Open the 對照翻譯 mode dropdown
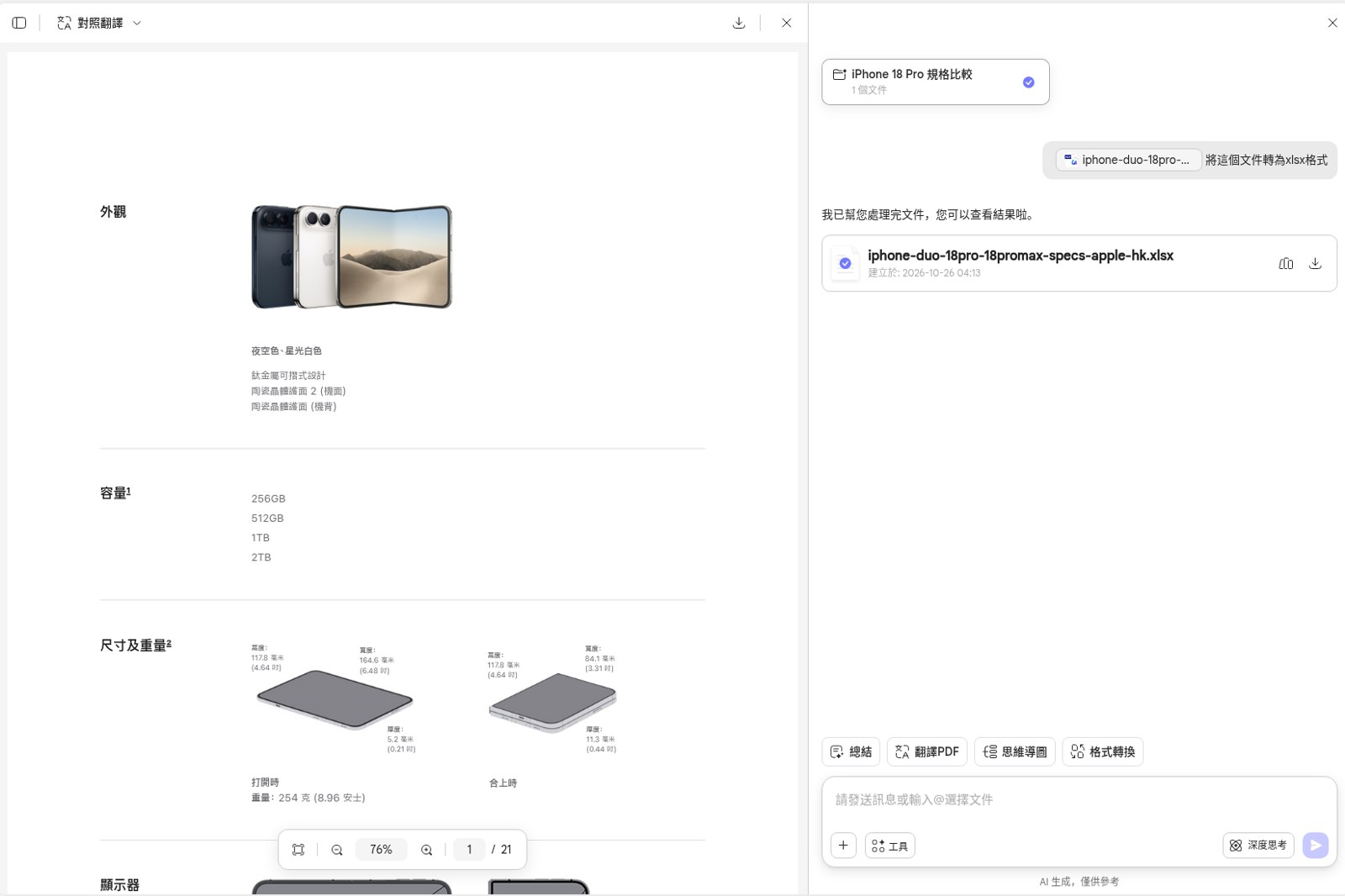This screenshot has width=1345, height=896. pos(99,23)
